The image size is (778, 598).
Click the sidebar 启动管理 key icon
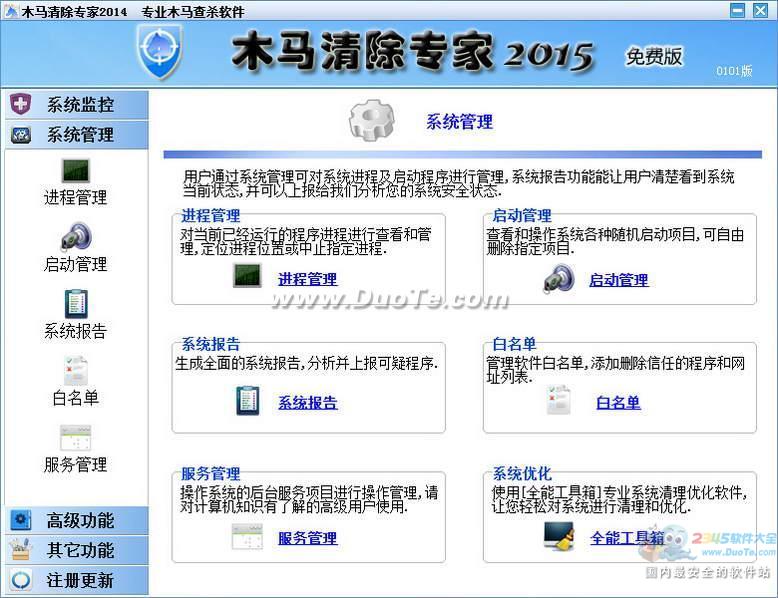(76, 236)
